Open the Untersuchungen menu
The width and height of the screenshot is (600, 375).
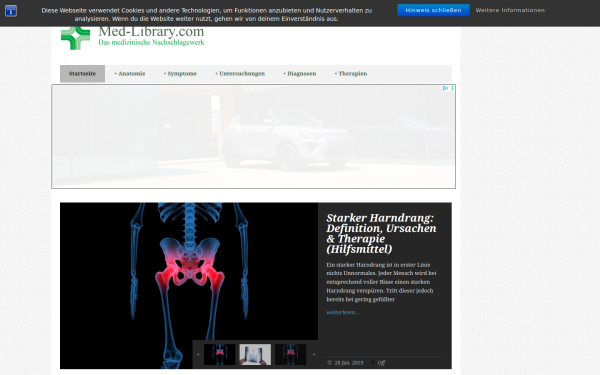pos(240,73)
